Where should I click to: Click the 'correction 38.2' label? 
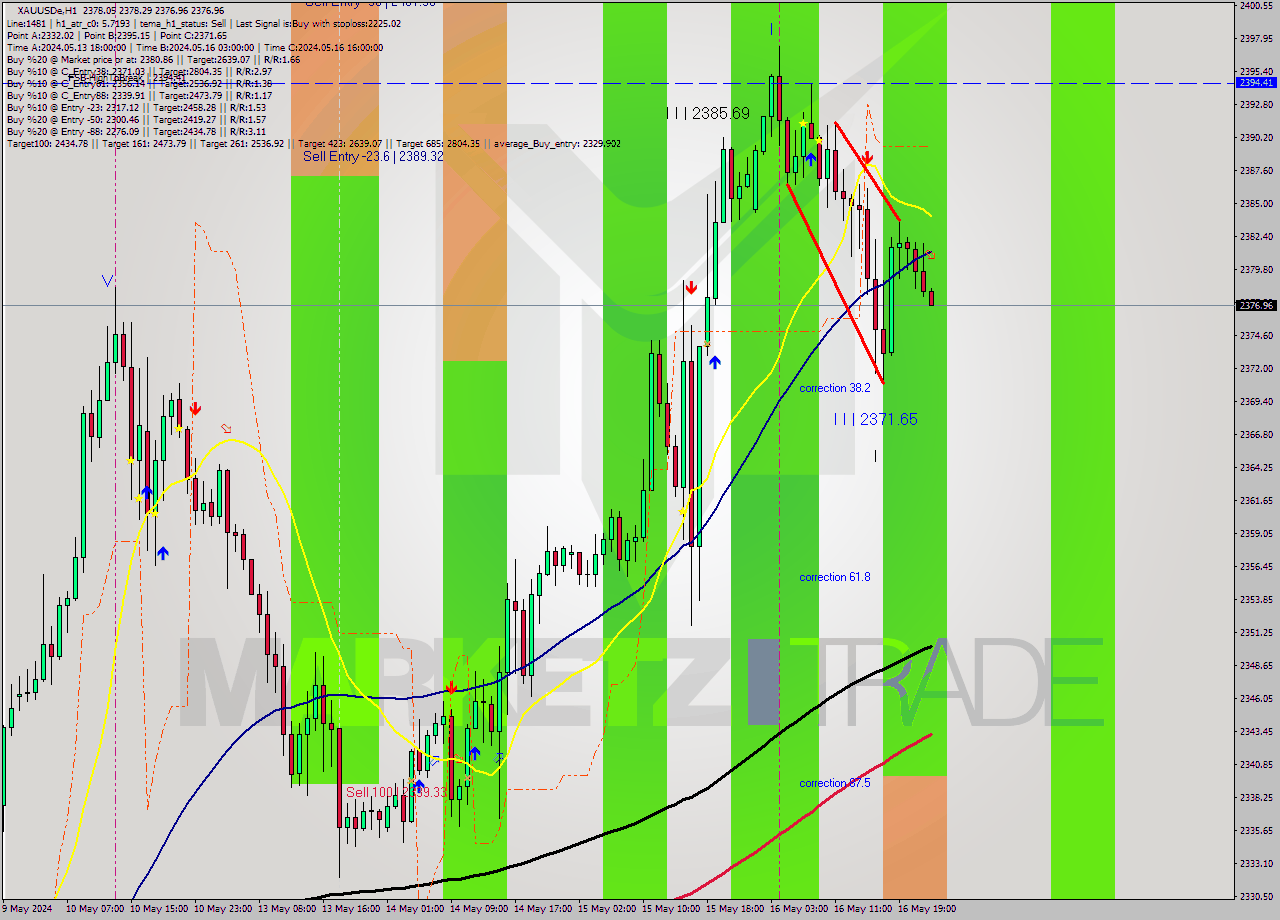pyautogui.click(x=834, y=388)
